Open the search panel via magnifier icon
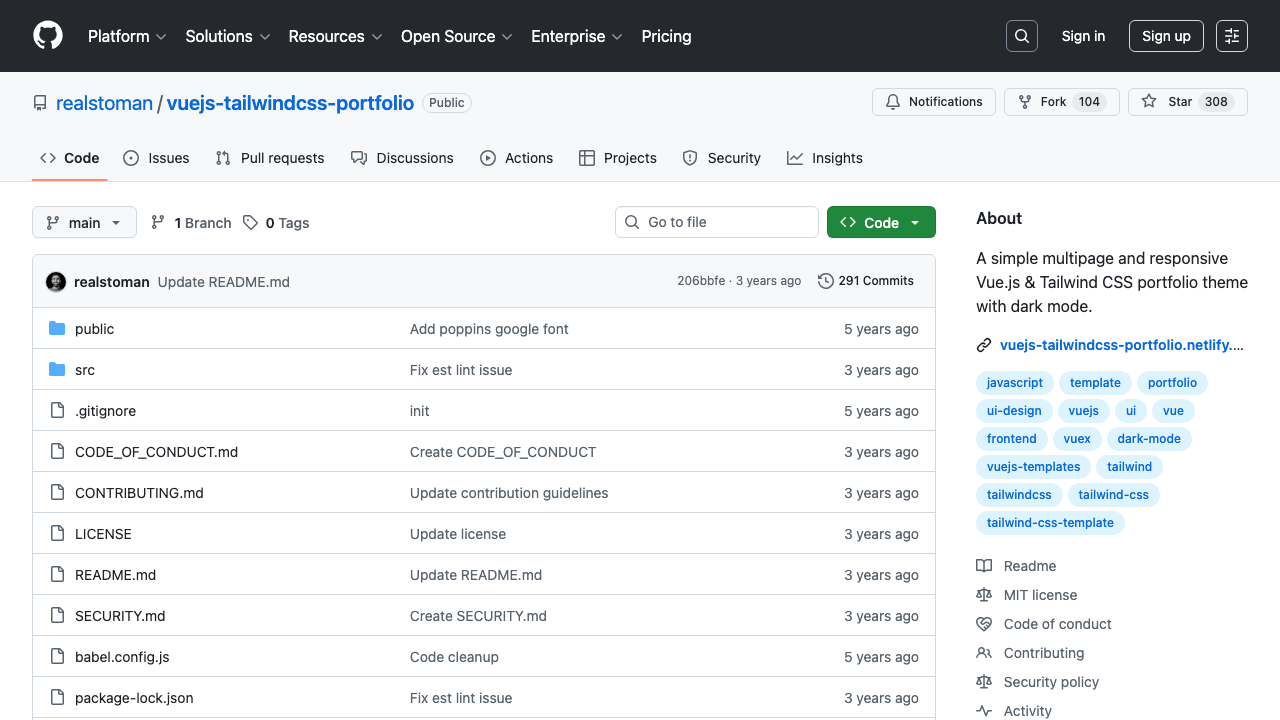Screen dimensions: 1280x720 tap(1021, 35)
